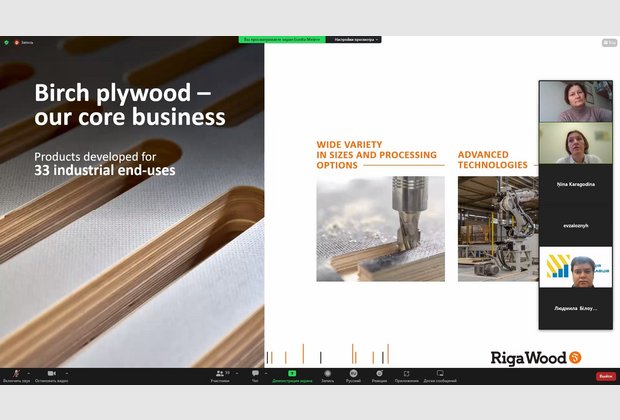The image size is (620, 420).
Task: Open the view settings dropdown at top
Action: point(353,40)
